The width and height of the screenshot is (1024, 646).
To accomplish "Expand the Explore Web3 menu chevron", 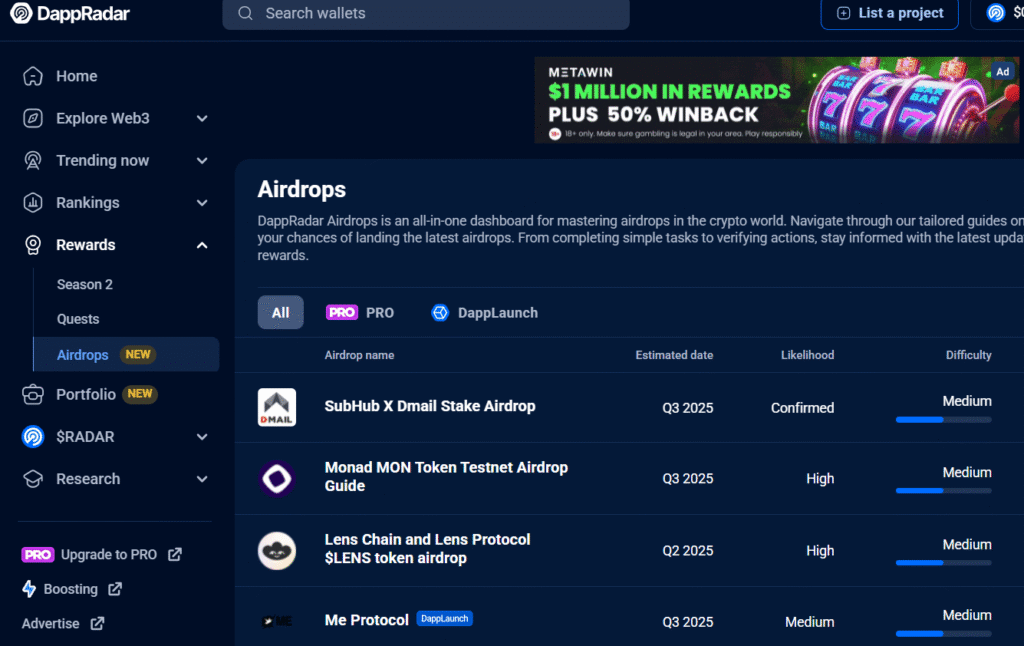I will (x=202, y=119).
